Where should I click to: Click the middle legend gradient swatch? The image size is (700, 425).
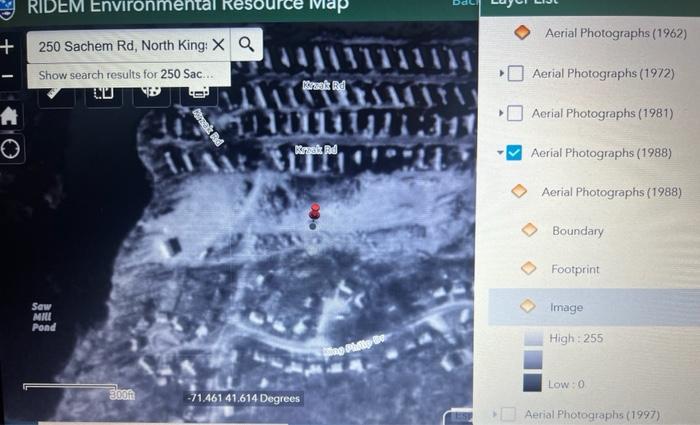[533, 360]
